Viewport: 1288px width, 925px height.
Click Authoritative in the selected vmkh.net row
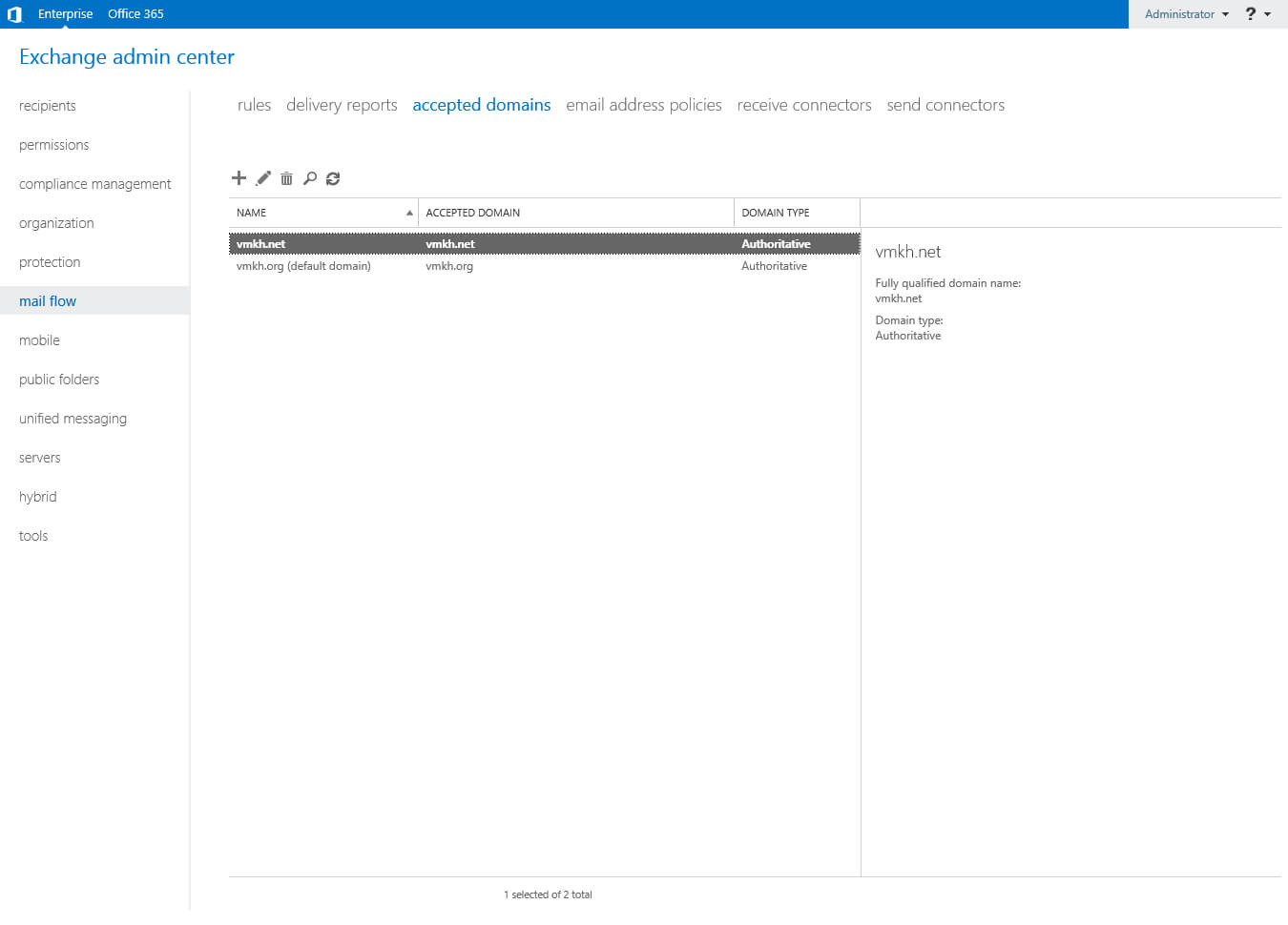[x=776, y=244]
